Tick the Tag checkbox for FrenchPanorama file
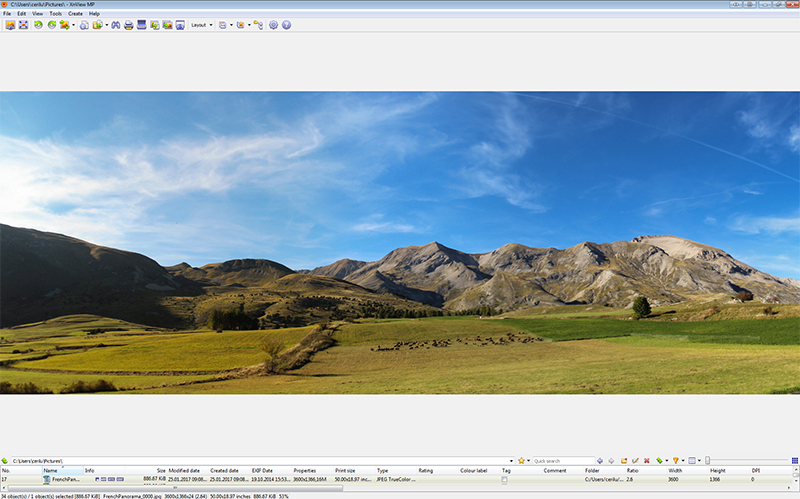This screenshot has width=800, height=499. [505, 480]
